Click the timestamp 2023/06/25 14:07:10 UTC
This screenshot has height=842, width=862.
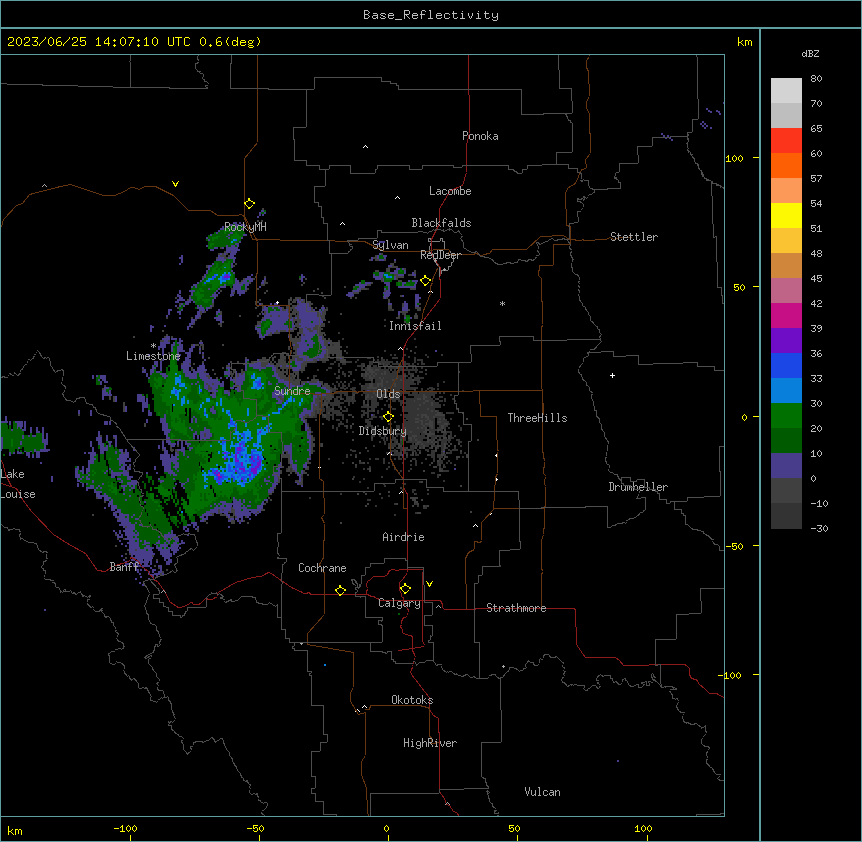pyautogui.click(x=99, y=42)
